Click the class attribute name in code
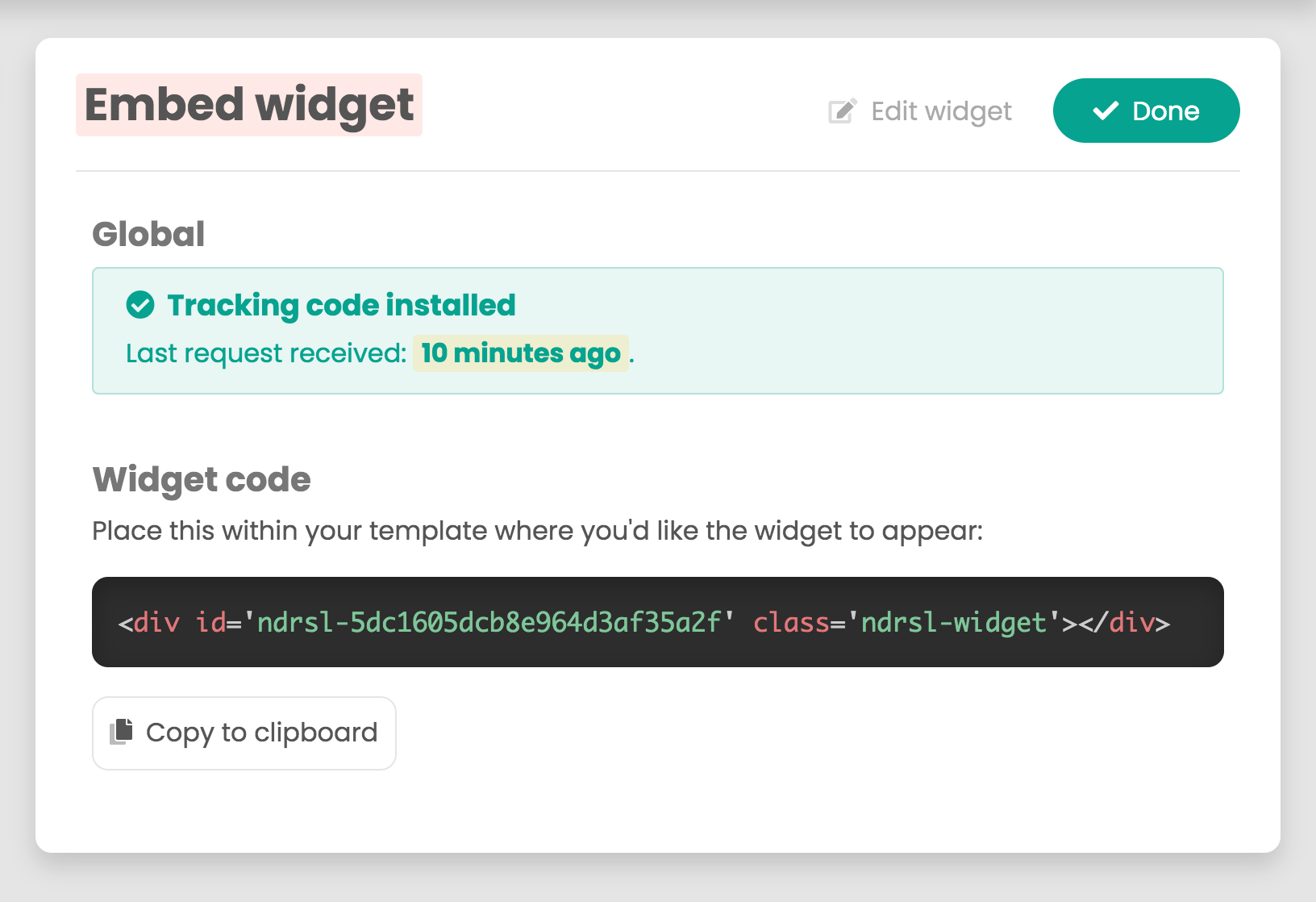Viewport: 1316px width, 902px height. 790,623
